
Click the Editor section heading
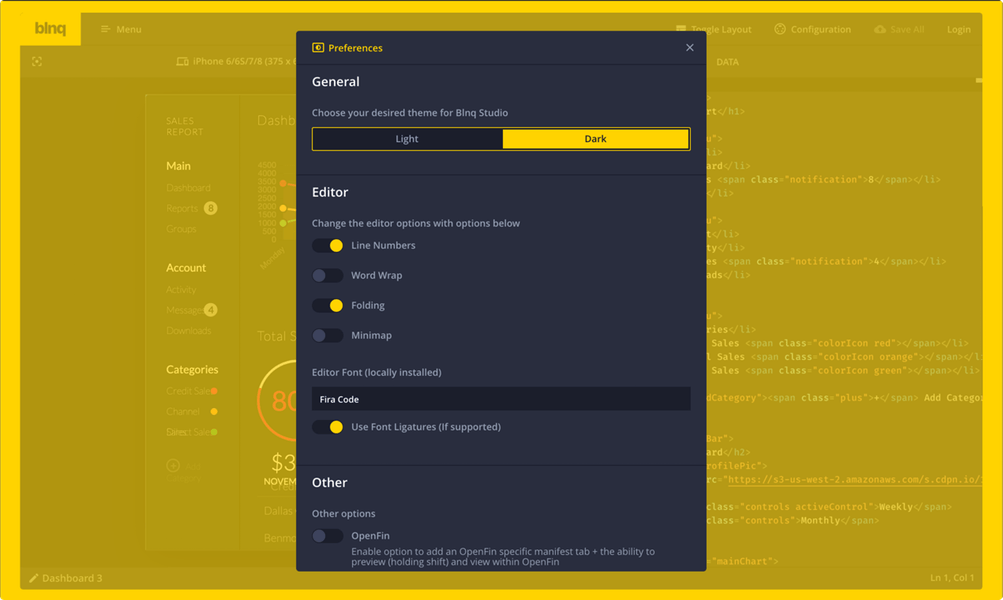coord(330,193)
